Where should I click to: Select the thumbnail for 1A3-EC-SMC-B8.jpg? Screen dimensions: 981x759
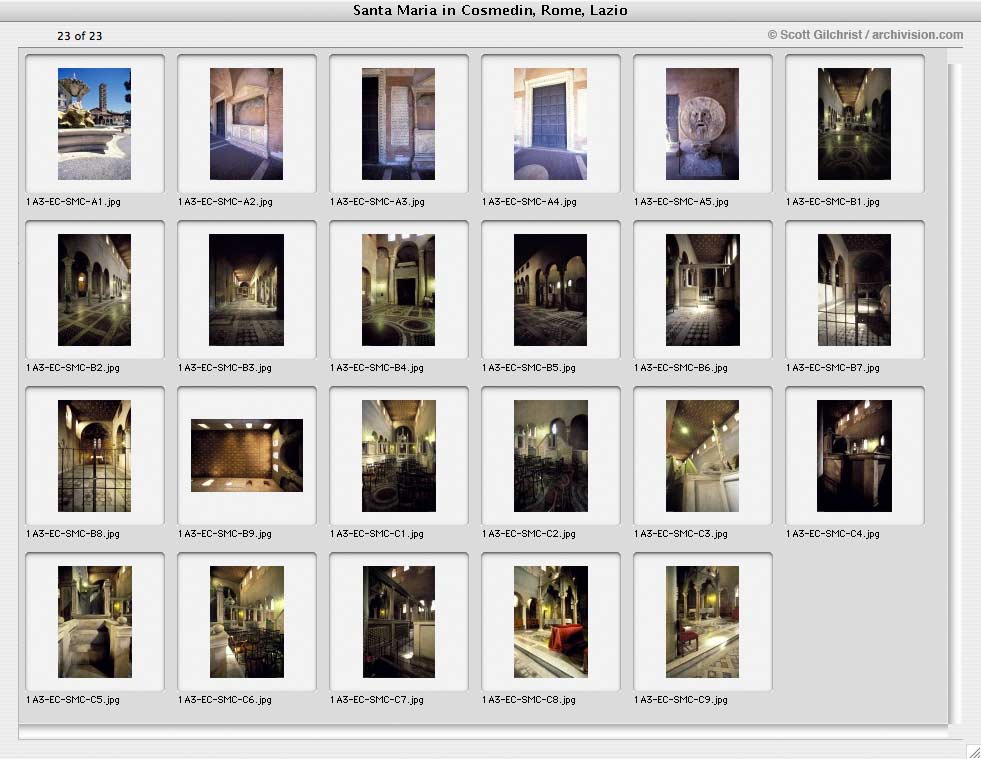(x=94, y=456)
